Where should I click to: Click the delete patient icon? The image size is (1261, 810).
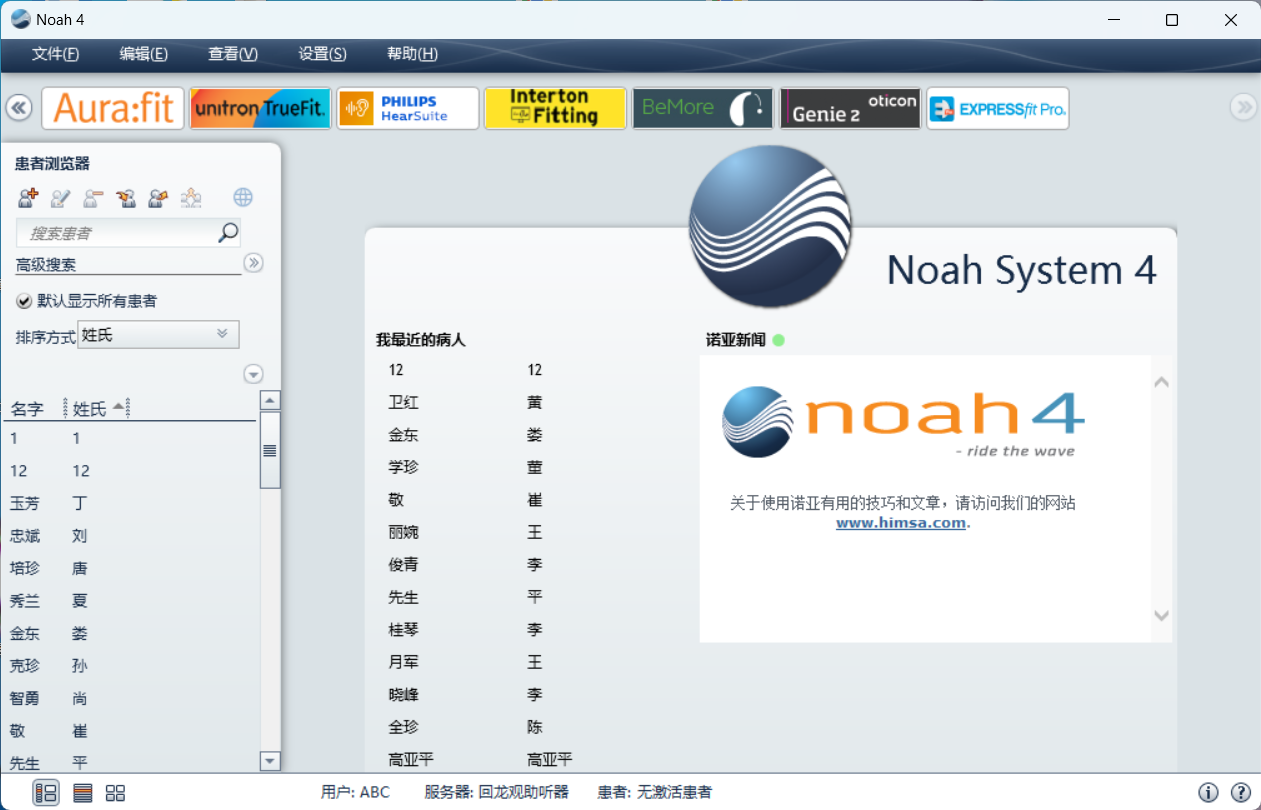93,198
